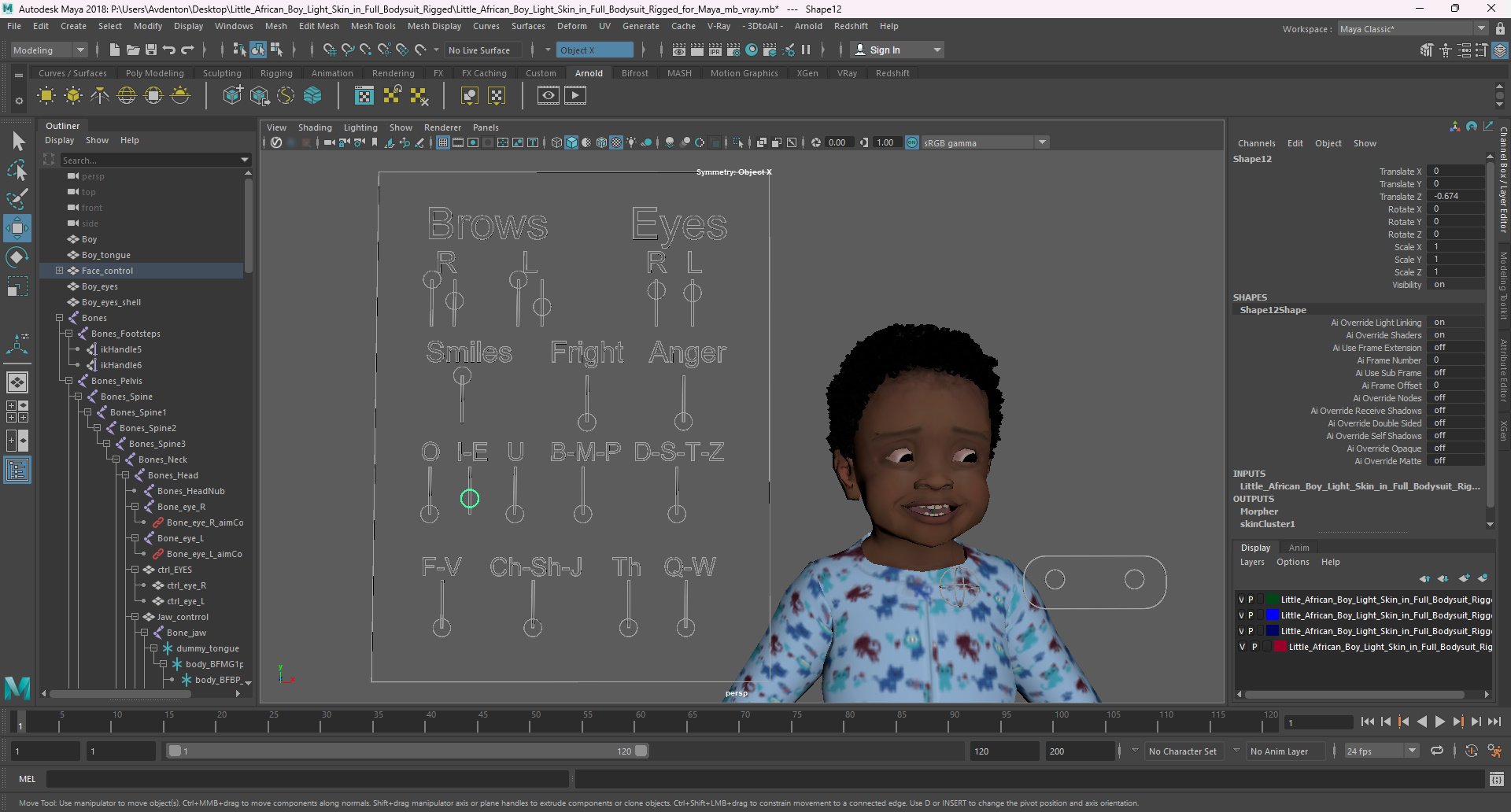Open the Maya Classic workspace dropdown
Image resolution: width=1511 pixels, height=812 pixels.
[1413, 28]
